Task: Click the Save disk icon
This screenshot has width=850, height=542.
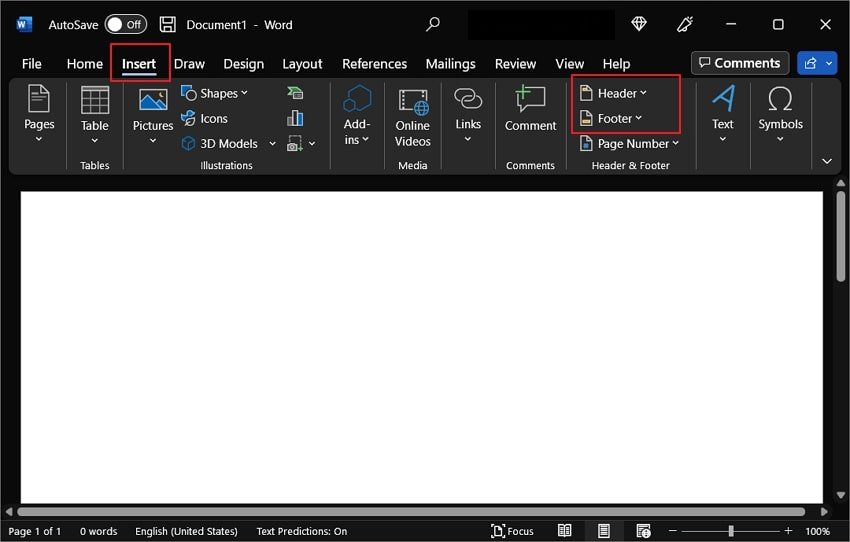Action: click(168, 24)
